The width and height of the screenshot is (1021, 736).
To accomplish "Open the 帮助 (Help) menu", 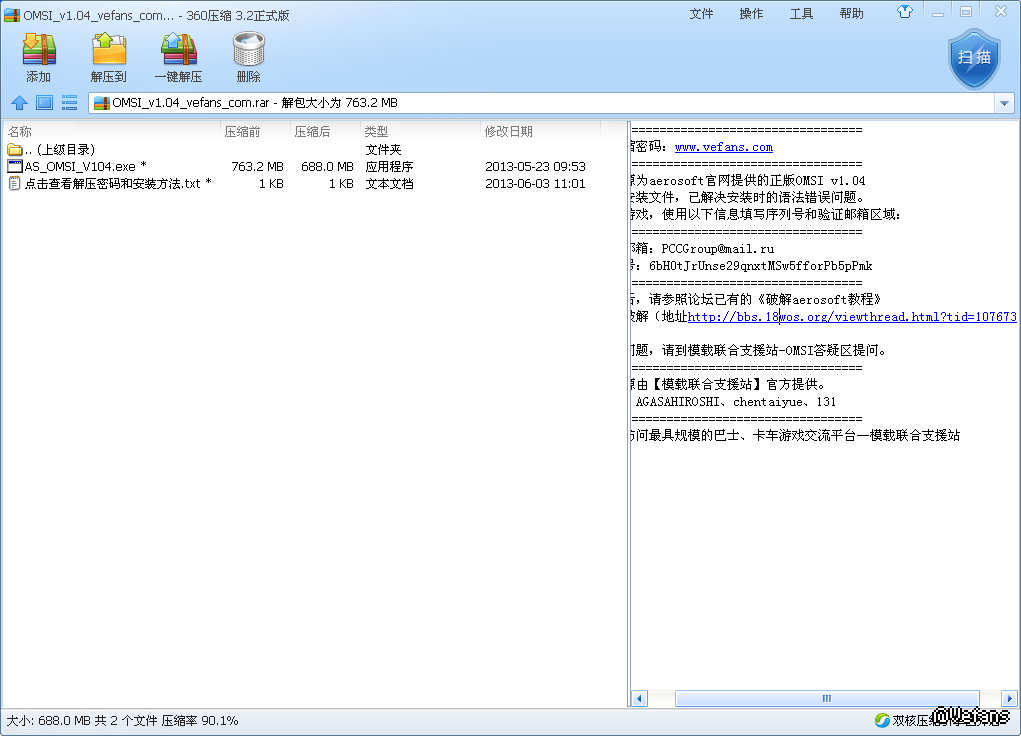I will [851, 14].
